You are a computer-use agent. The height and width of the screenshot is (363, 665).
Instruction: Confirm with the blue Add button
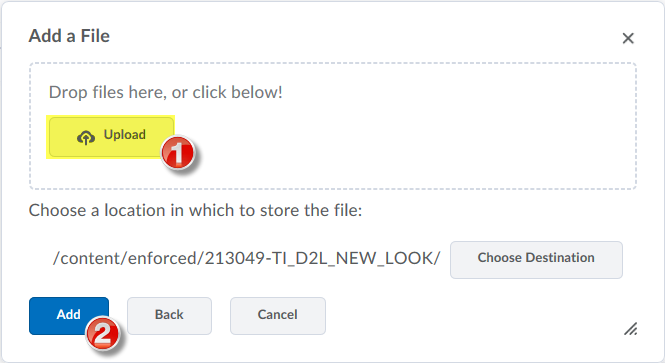(x=69, y=316)
